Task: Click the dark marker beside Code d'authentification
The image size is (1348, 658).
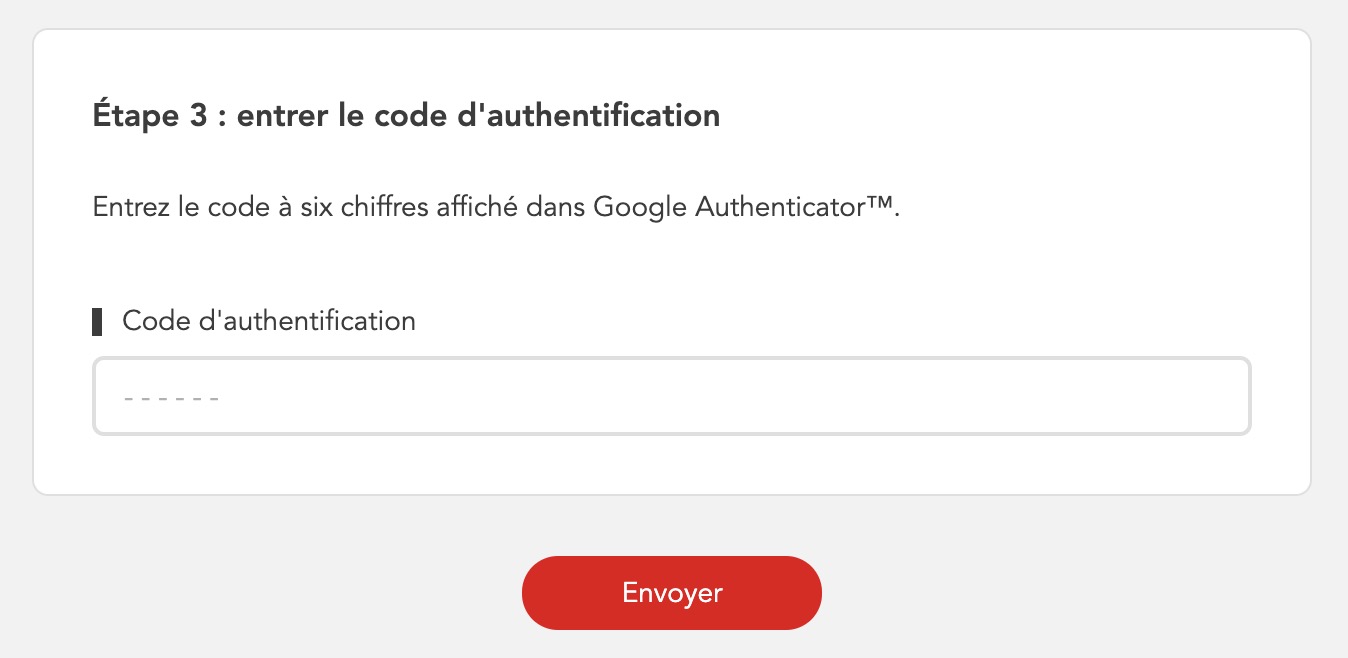Action: tap(97, 322)
